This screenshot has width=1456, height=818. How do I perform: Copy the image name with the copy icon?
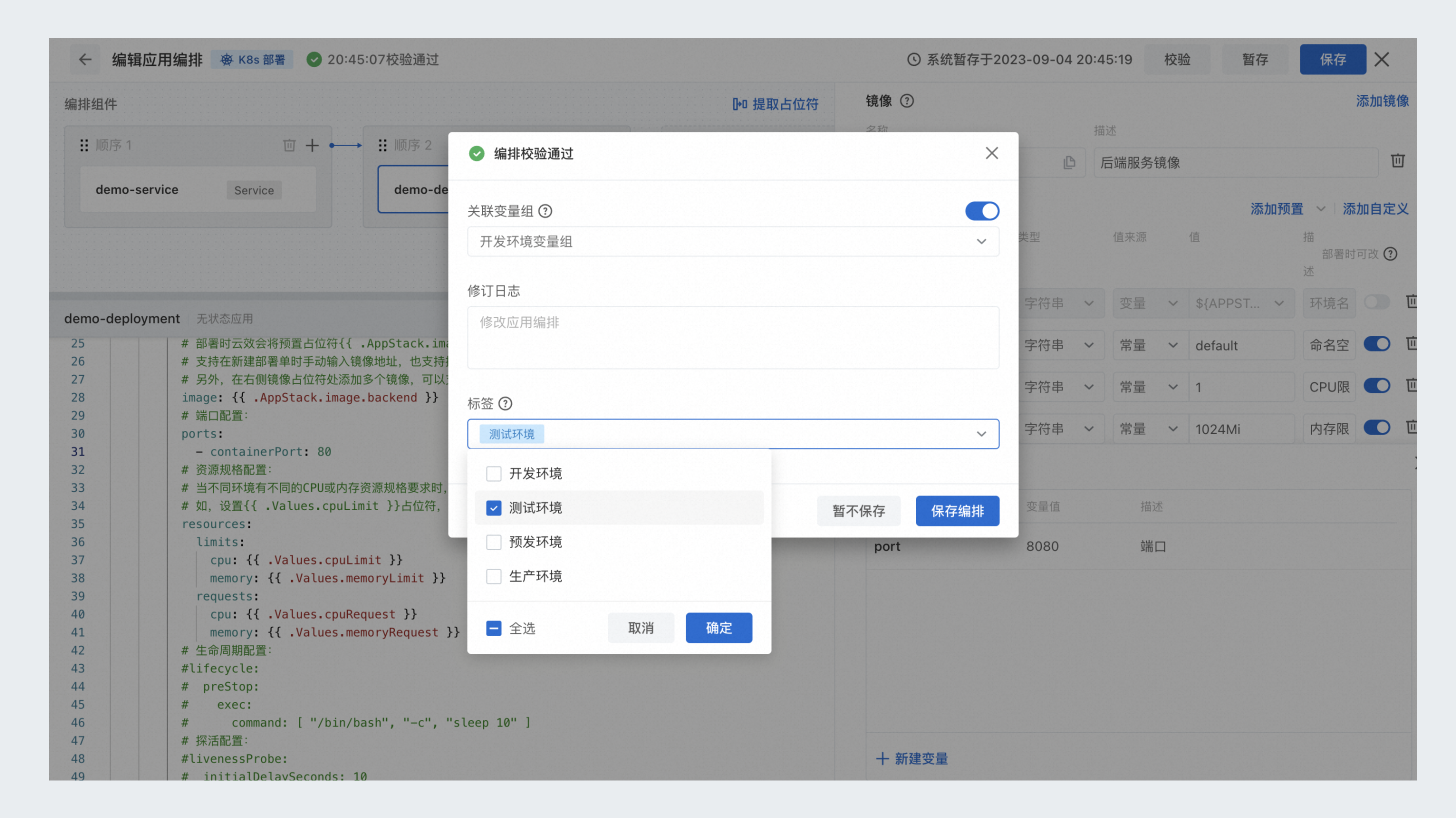(x=1069, y=163)
